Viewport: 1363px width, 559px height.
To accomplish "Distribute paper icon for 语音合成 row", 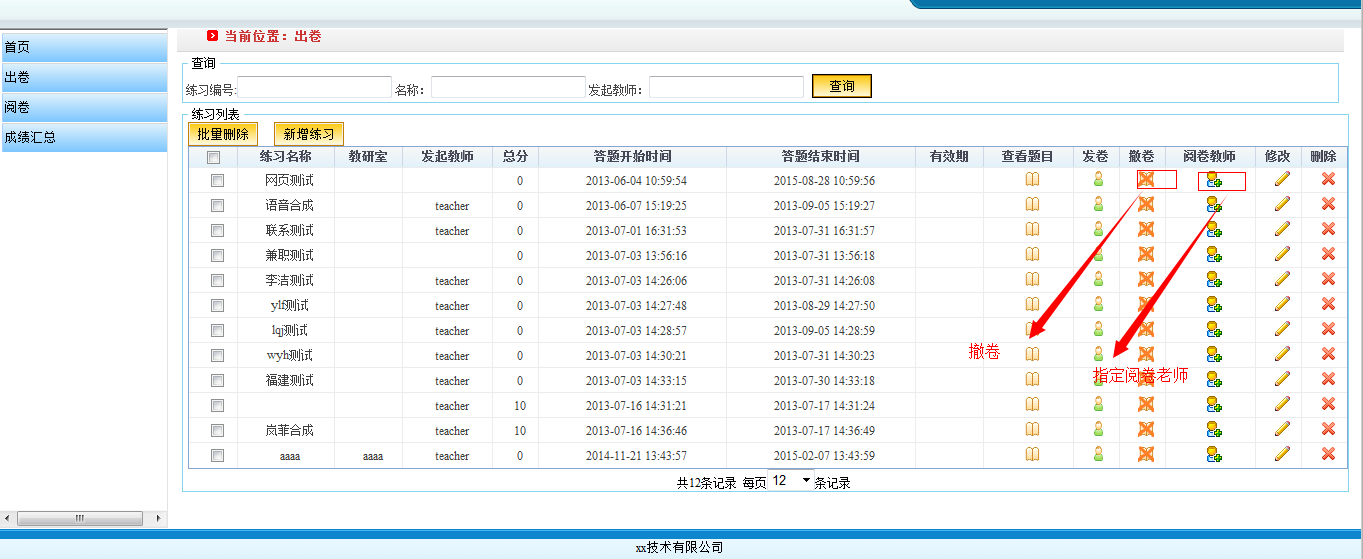I will click(1098, 204).
